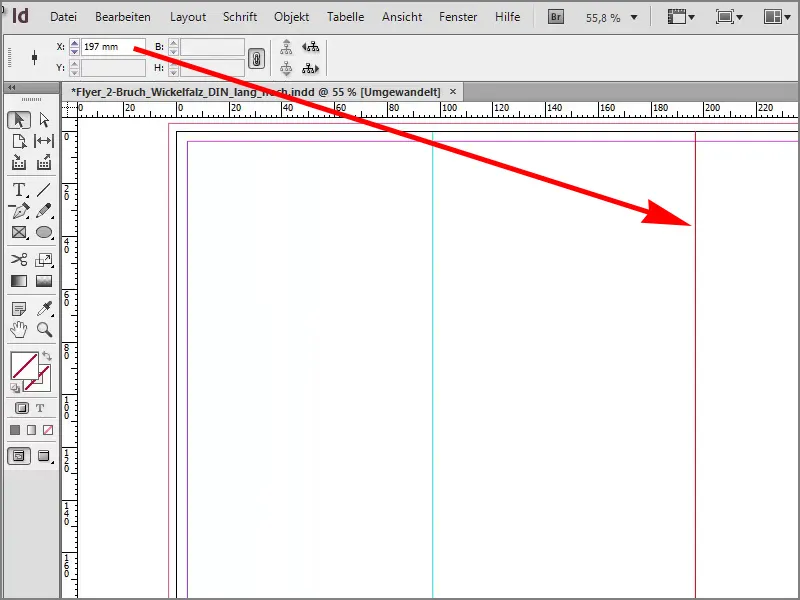Select the Hand tool
800x600 pixels.
coord(19,330)
